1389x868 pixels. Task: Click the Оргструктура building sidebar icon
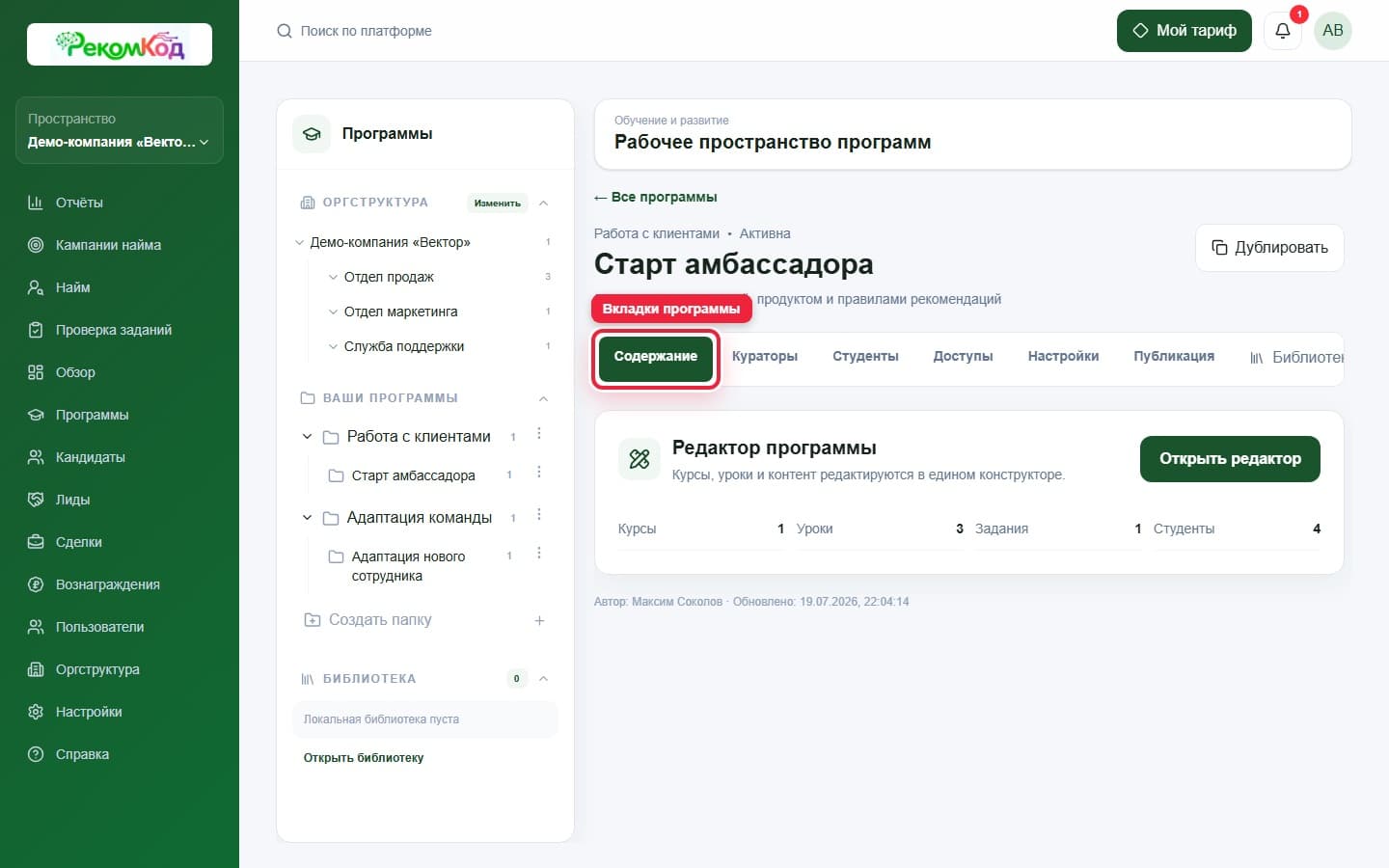click(36, 669)
